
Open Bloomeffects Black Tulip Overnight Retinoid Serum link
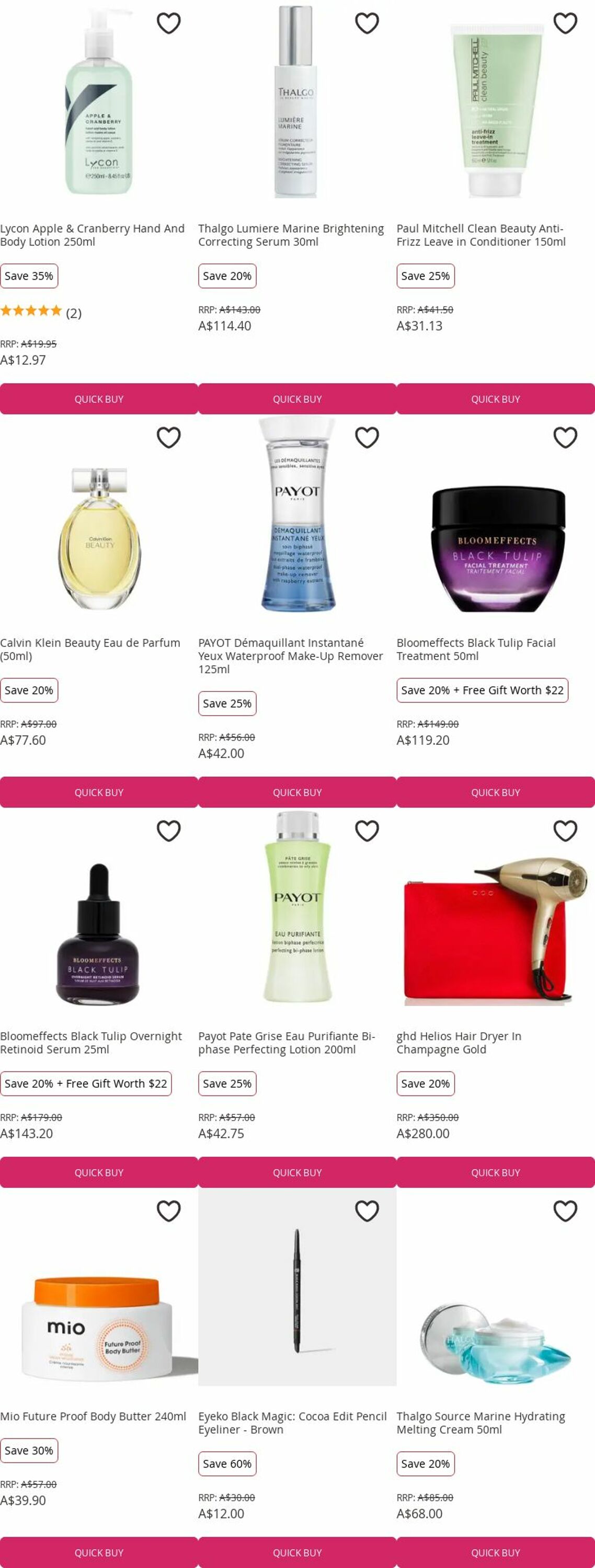(91, 1043)
